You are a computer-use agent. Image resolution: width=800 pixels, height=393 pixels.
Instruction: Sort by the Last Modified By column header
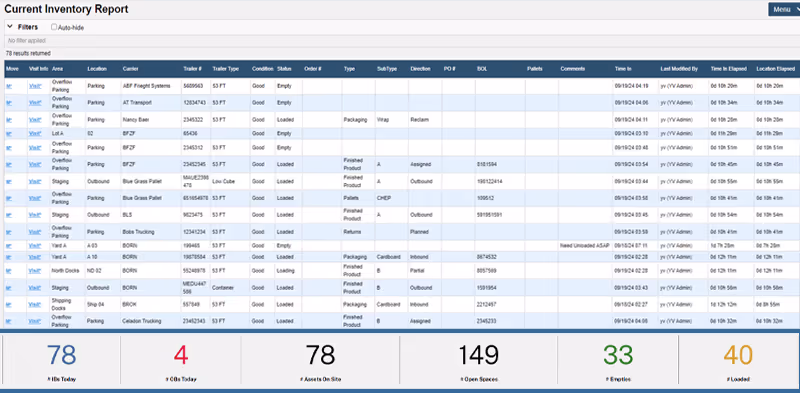click(x=679, y=69)
